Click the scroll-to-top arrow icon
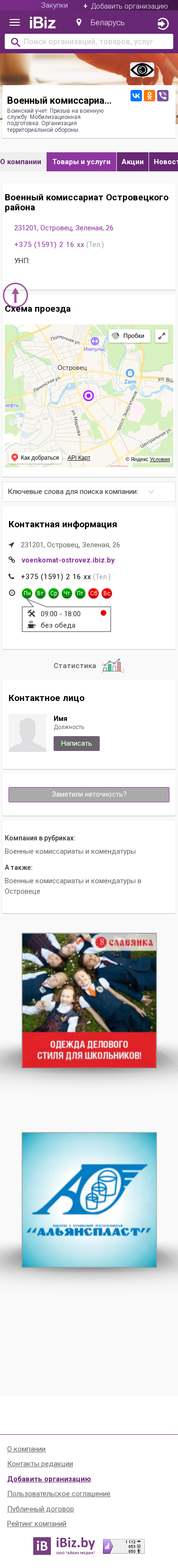This screenshot has height=1568, width=178. click(16, 295)
